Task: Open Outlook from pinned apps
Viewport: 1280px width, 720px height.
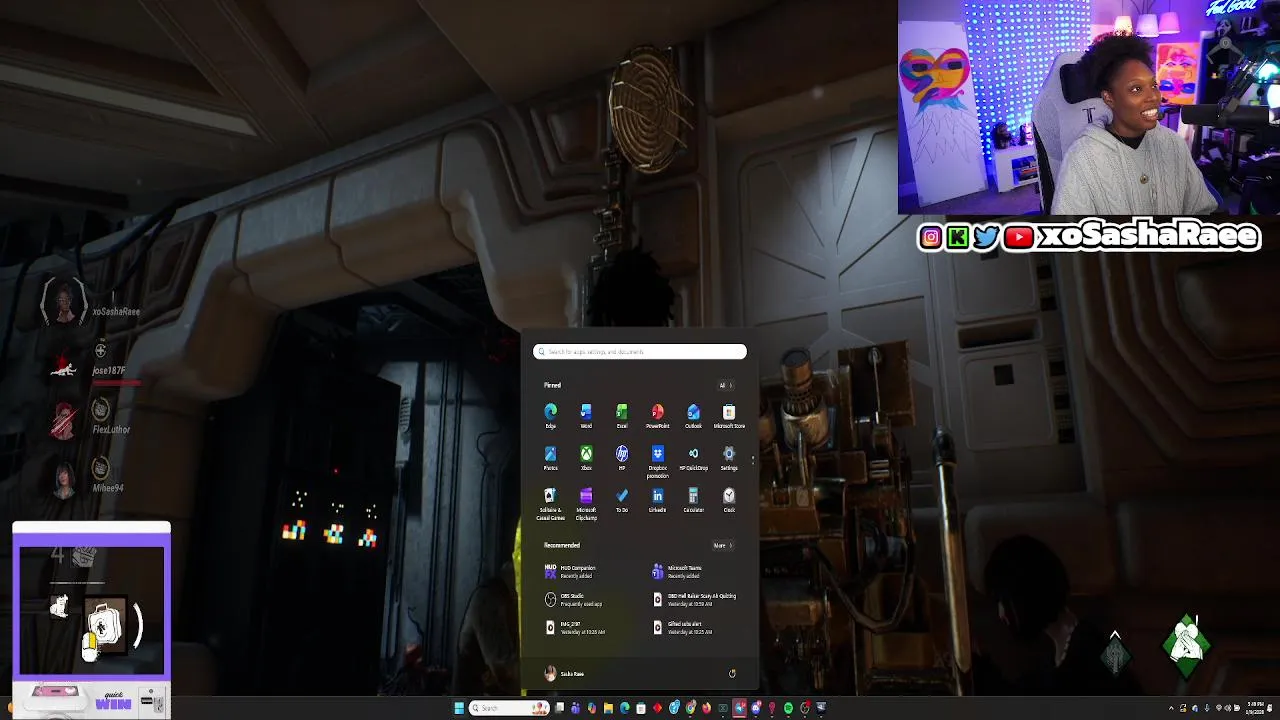Action: tap(693, 416)
